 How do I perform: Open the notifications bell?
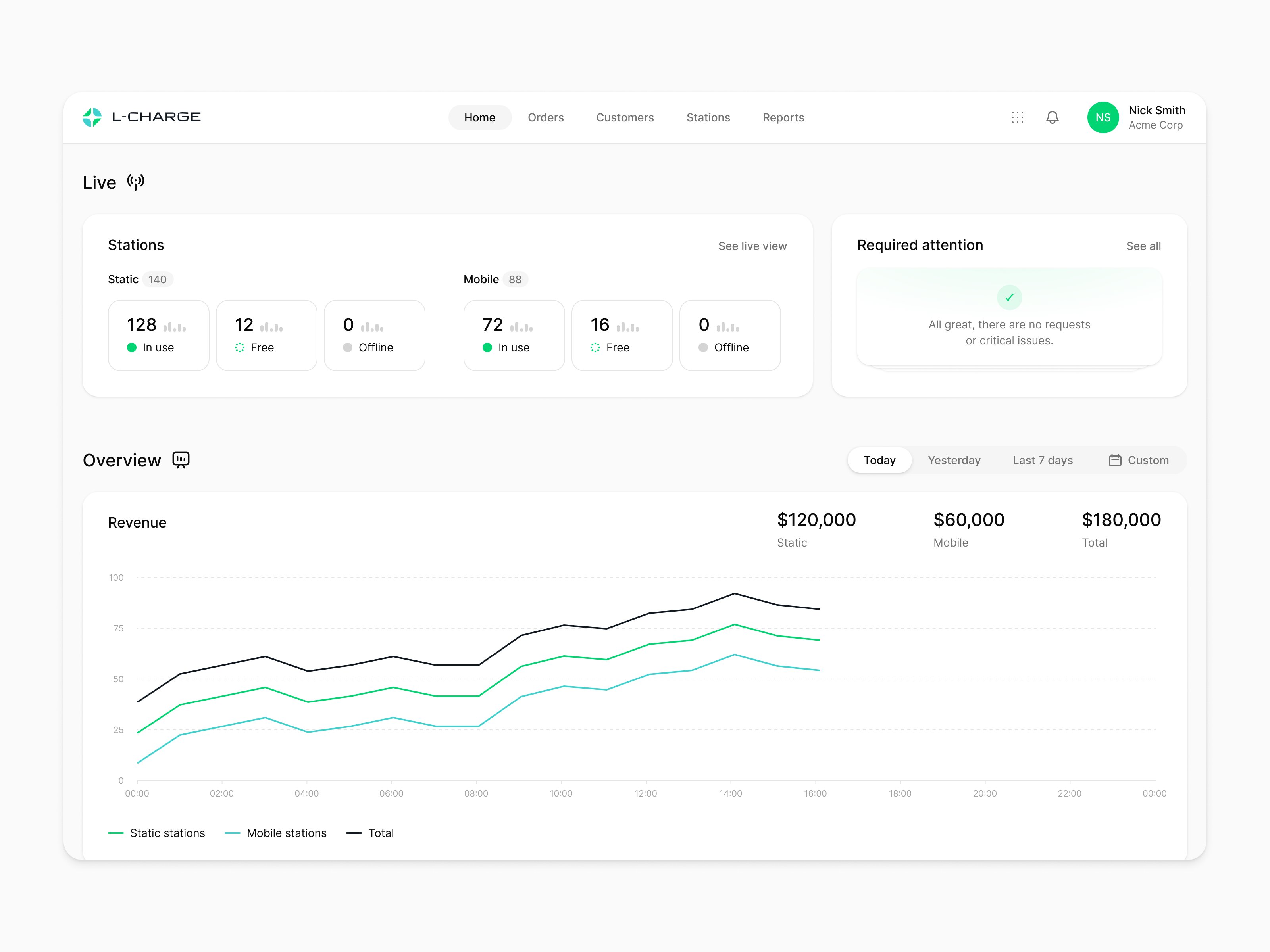pos(1053,118)
